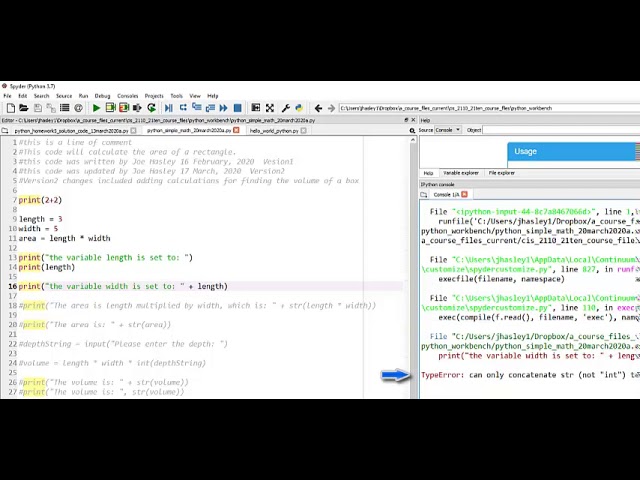Click browse tabs icon in IPython console
Viewport: 640px width, 480px height.
(x=424, y=195)
